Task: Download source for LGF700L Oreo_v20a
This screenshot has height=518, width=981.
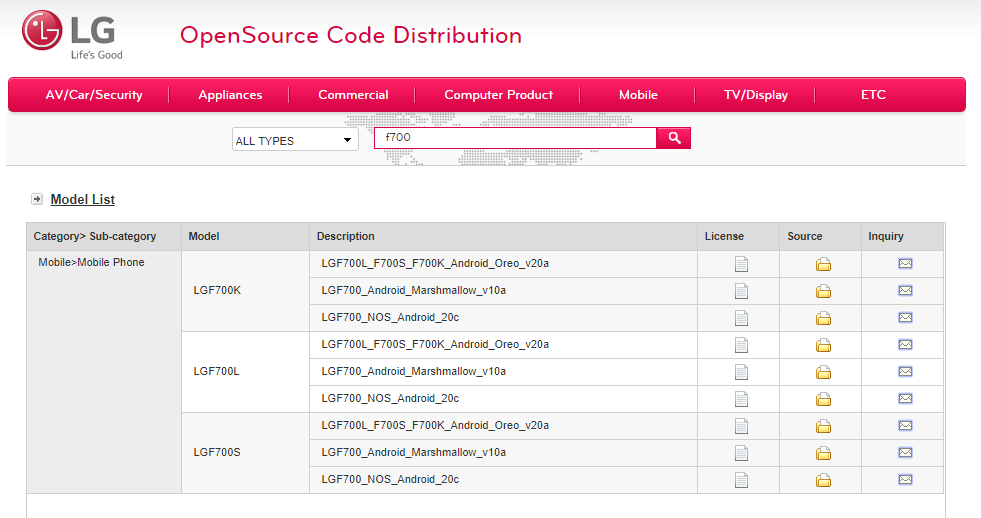Action: (x=823, y=345)
